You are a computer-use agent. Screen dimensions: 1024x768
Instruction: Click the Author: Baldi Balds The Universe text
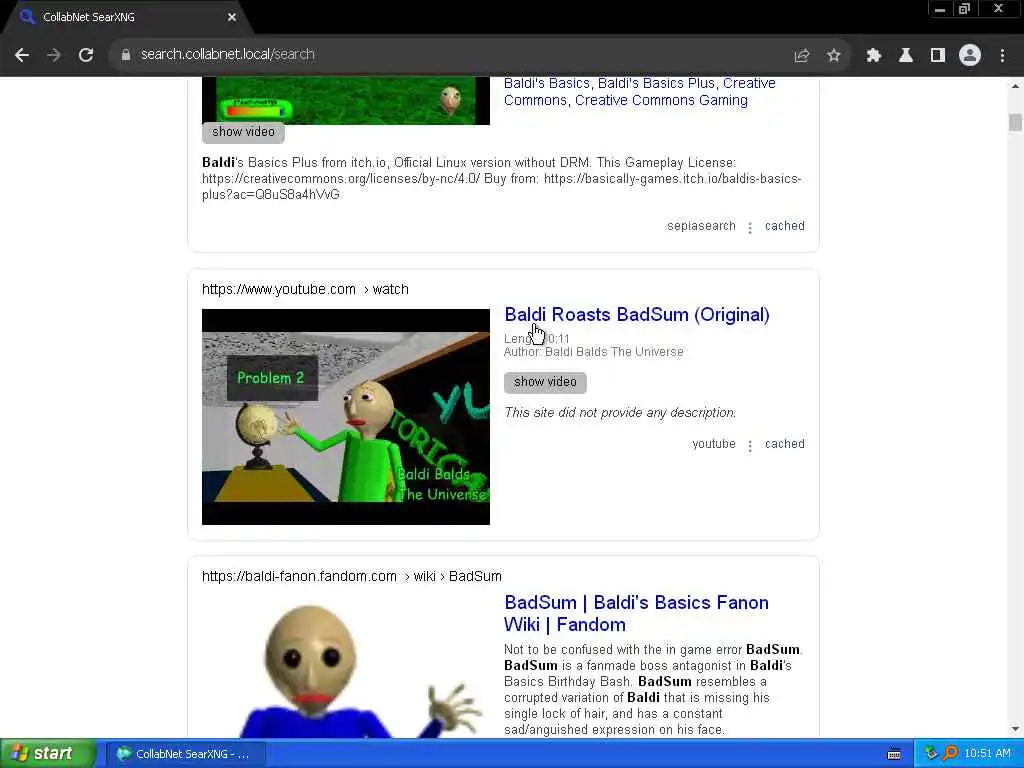(x=594, y=352)
